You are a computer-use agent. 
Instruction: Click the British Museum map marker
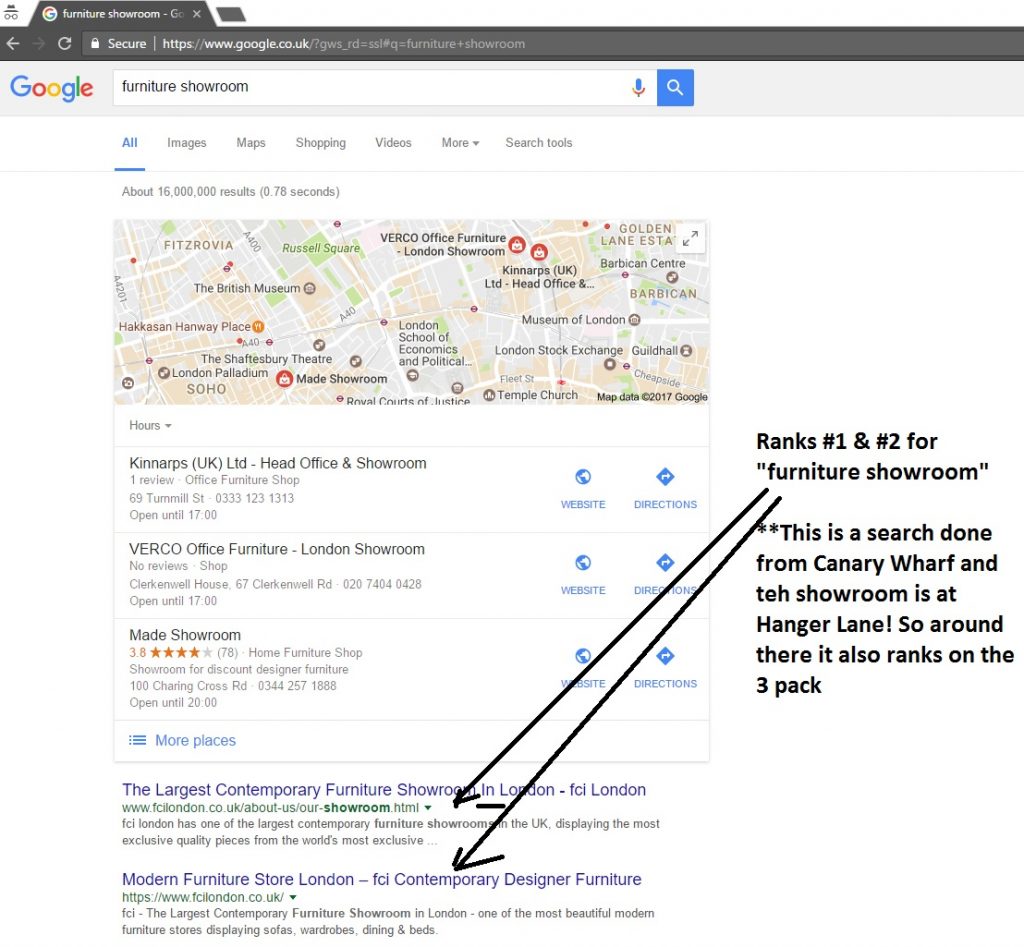point(310,288)
